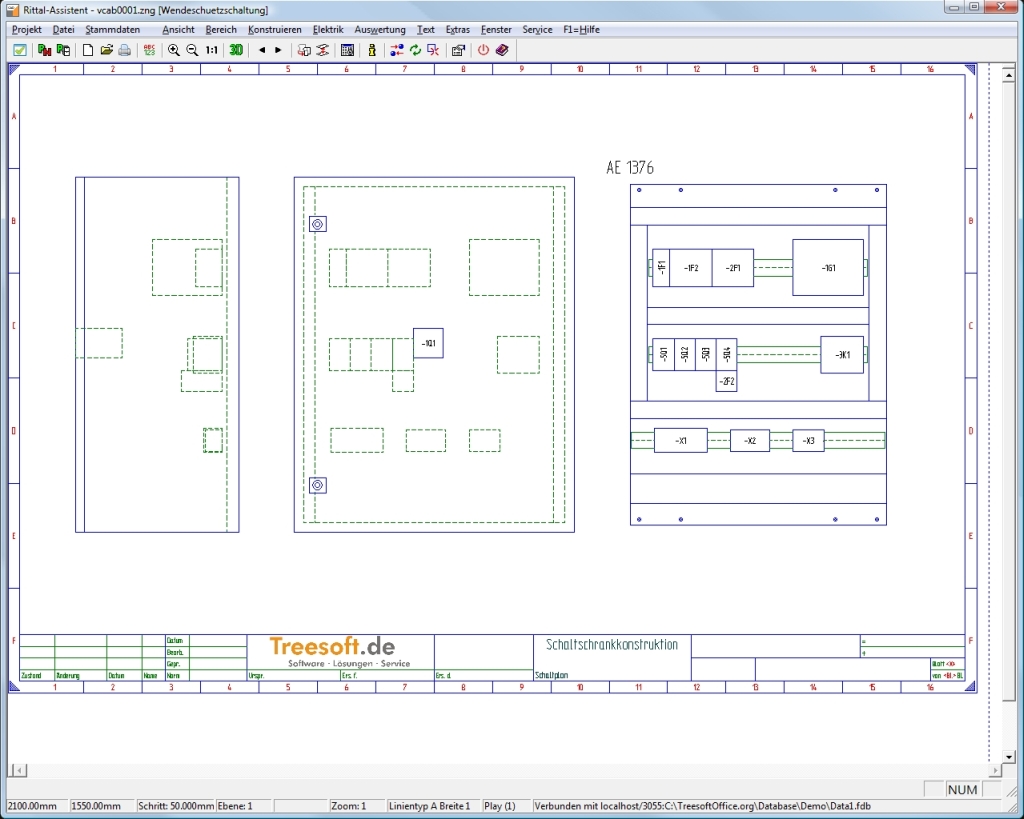Screen dimensions: 1024x819
Task: Open the book help icon
Action: coord(502,49)
